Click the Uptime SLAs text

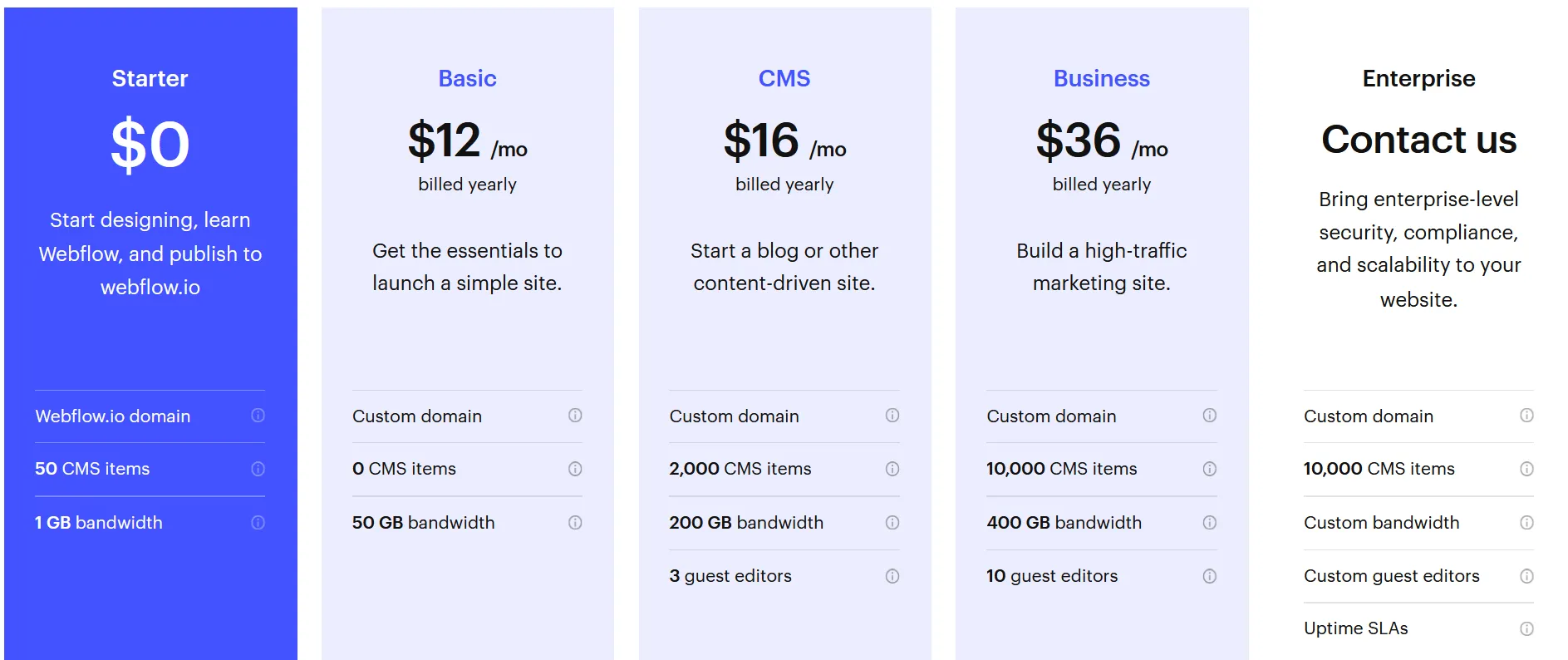[1356, 628]
